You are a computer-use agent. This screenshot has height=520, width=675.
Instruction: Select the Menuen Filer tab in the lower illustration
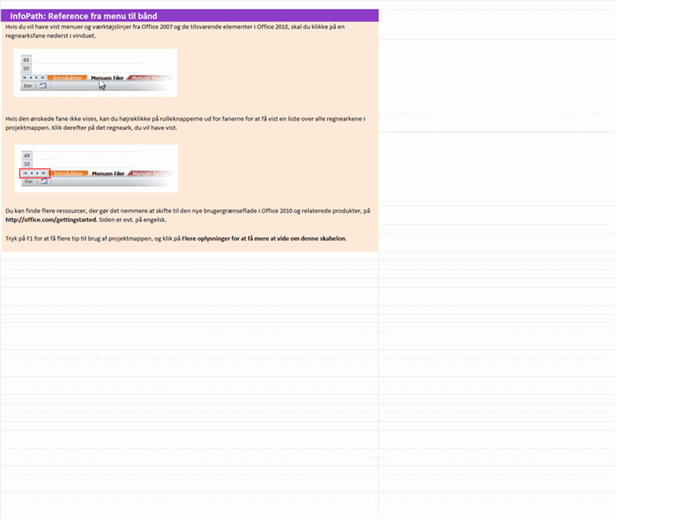pos(107,173)
